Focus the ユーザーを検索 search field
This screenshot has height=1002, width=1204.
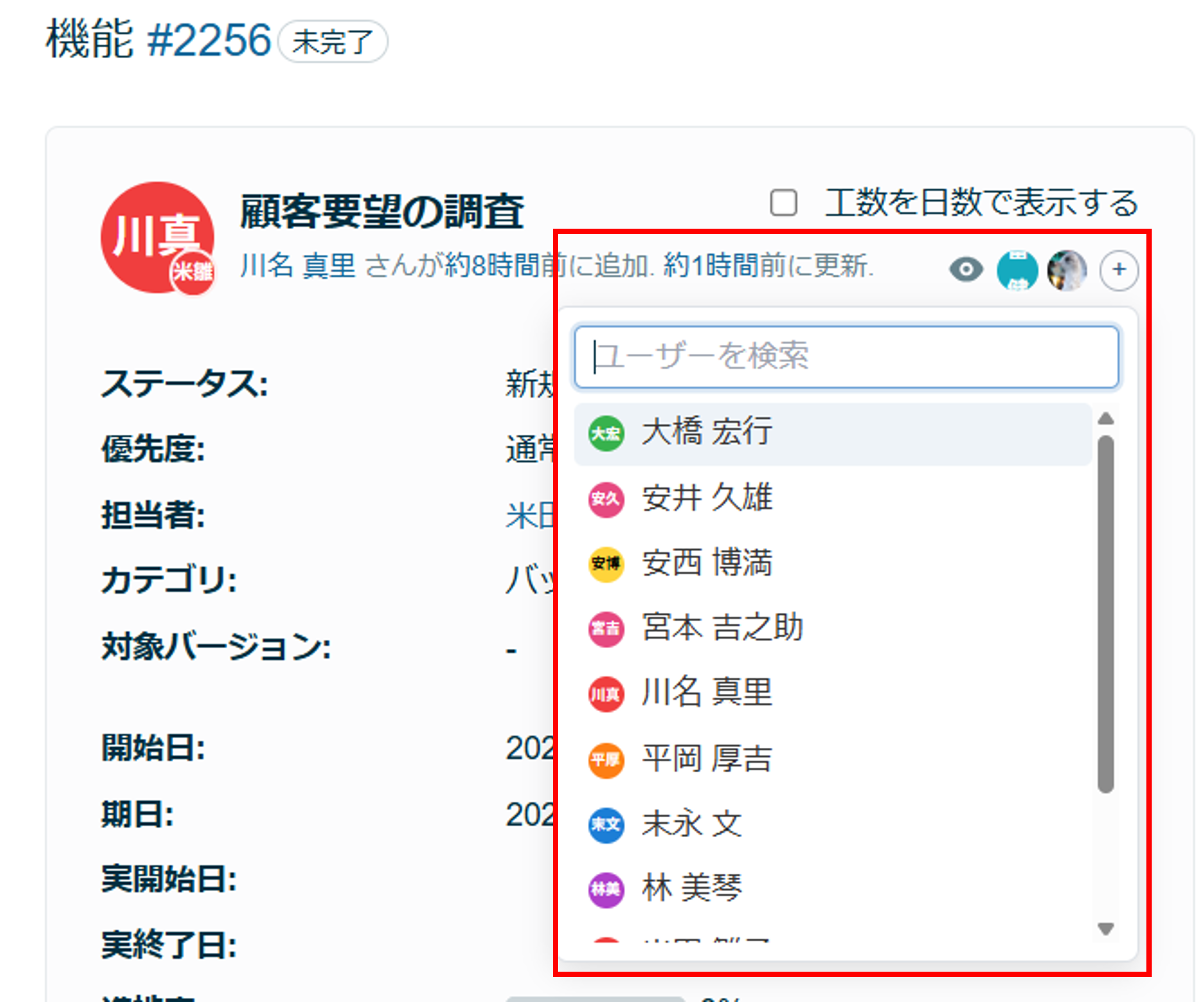846,356
